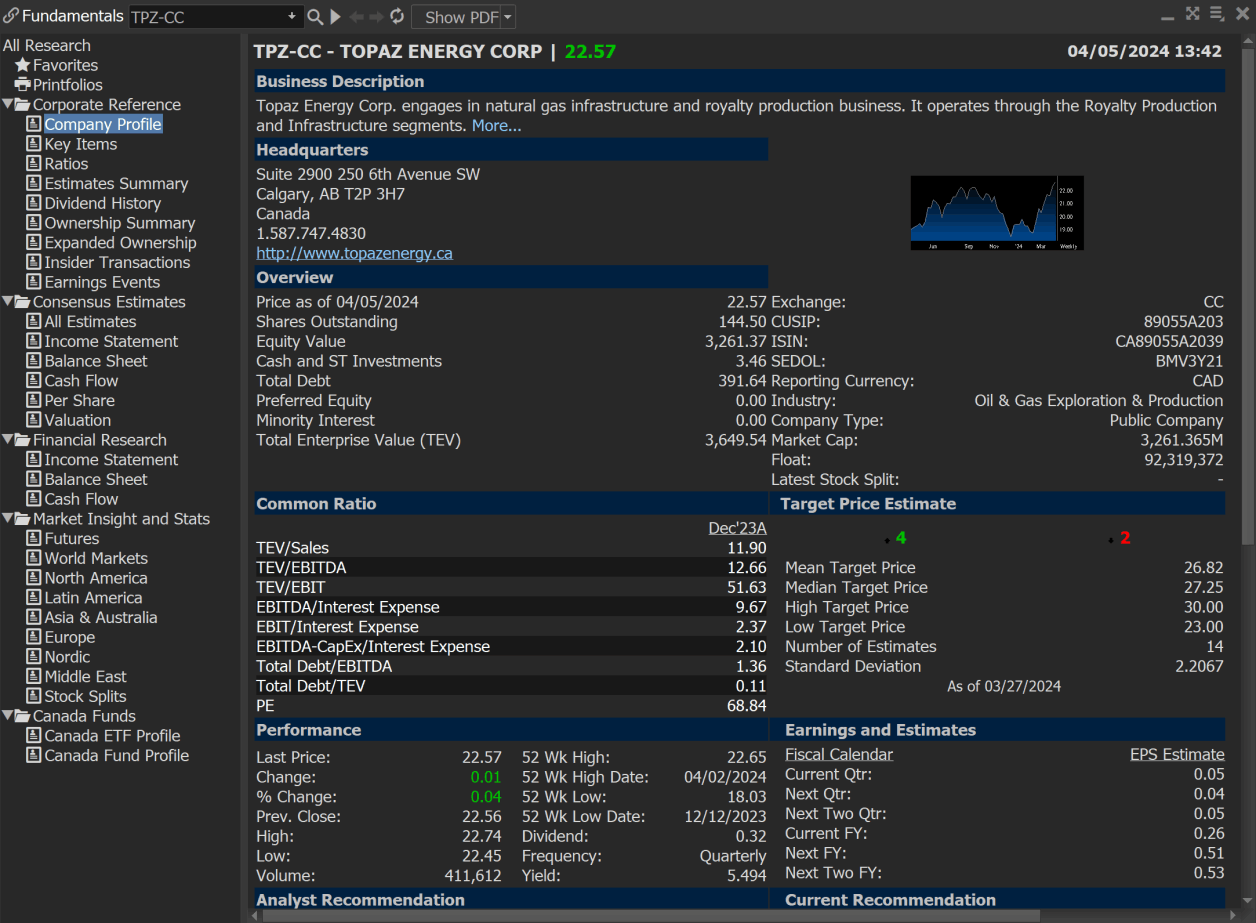Viewport: 1256px width, 923px height.
Task: Collapse the Consensus Estimates folder
Action: click(x=7, y=302)
